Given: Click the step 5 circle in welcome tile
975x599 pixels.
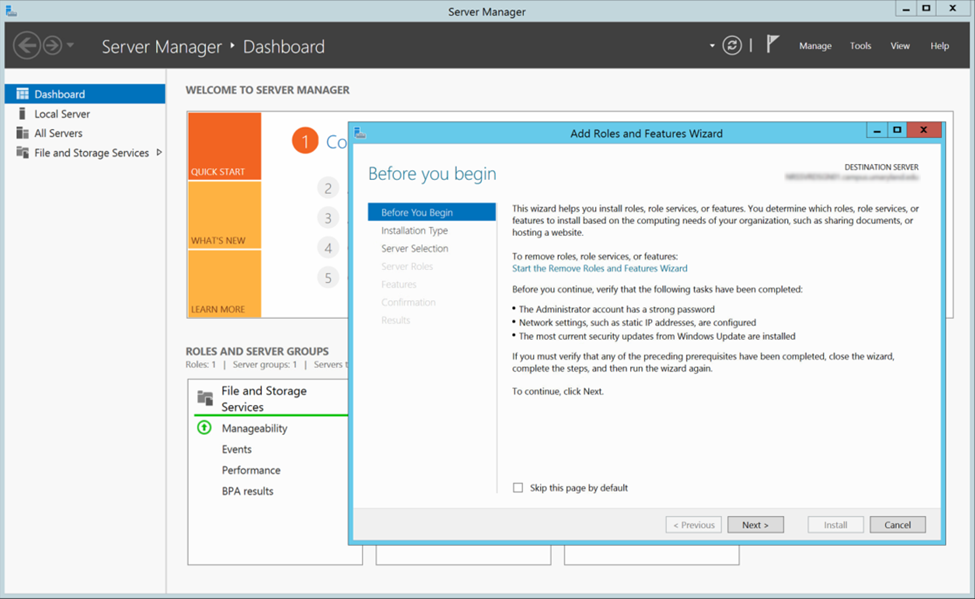Looking at the screenshot, I should 328,277.
